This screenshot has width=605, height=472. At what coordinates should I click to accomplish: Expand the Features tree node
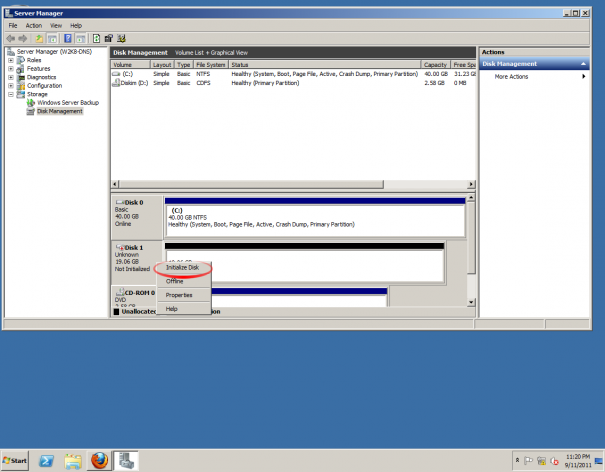[11, 69]
